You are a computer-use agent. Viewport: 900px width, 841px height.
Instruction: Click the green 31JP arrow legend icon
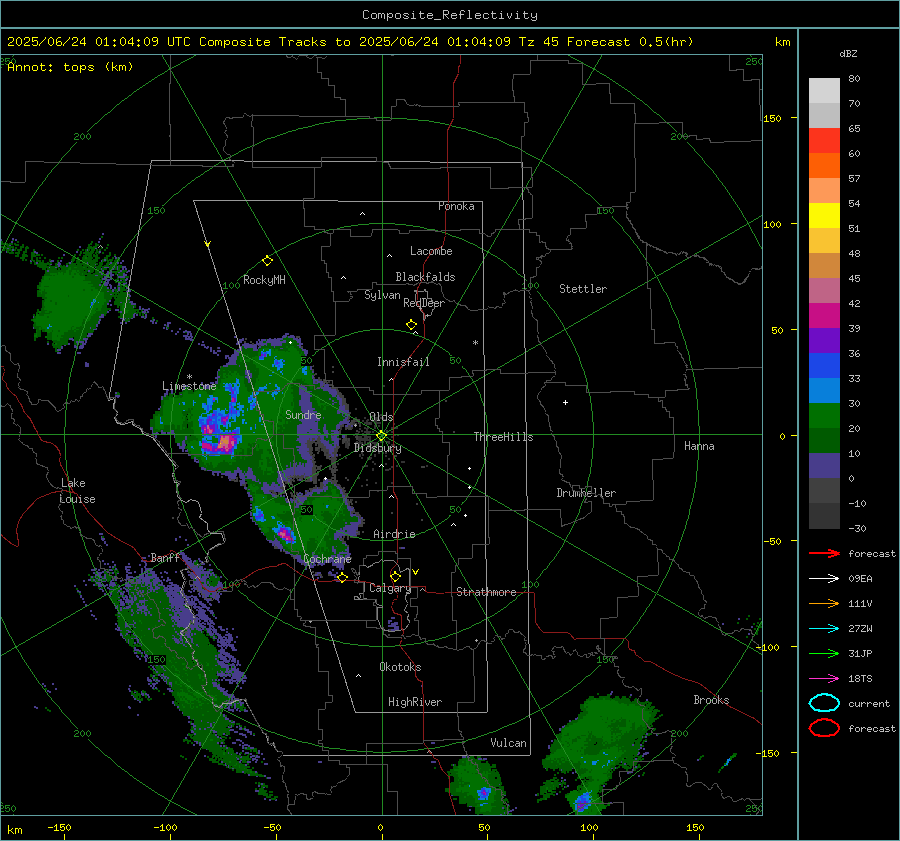pyautogui.click(x=824, y=653)
